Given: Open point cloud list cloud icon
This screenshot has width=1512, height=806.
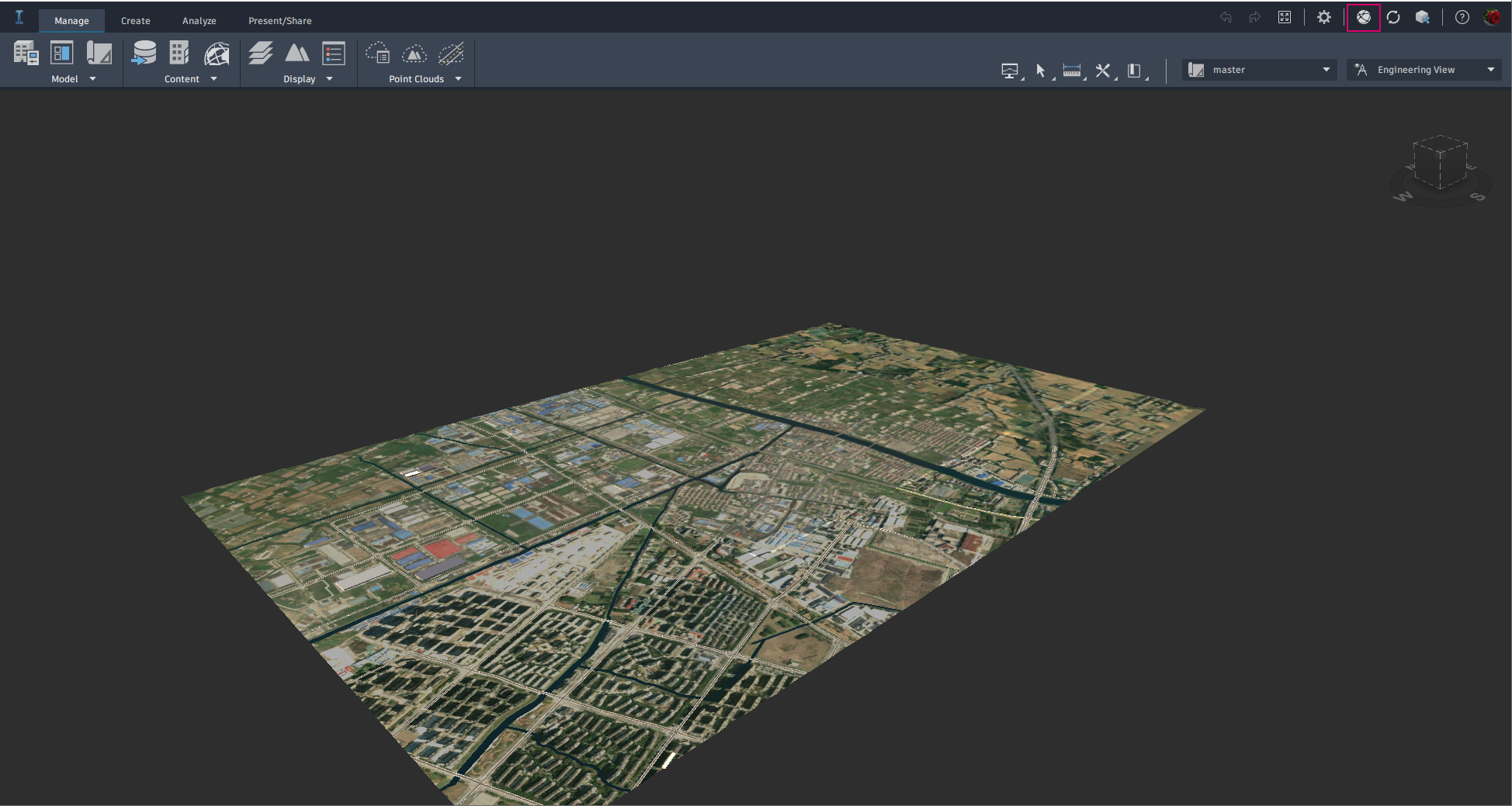Looking at the screenshot, I should click(x=378, y=54).
